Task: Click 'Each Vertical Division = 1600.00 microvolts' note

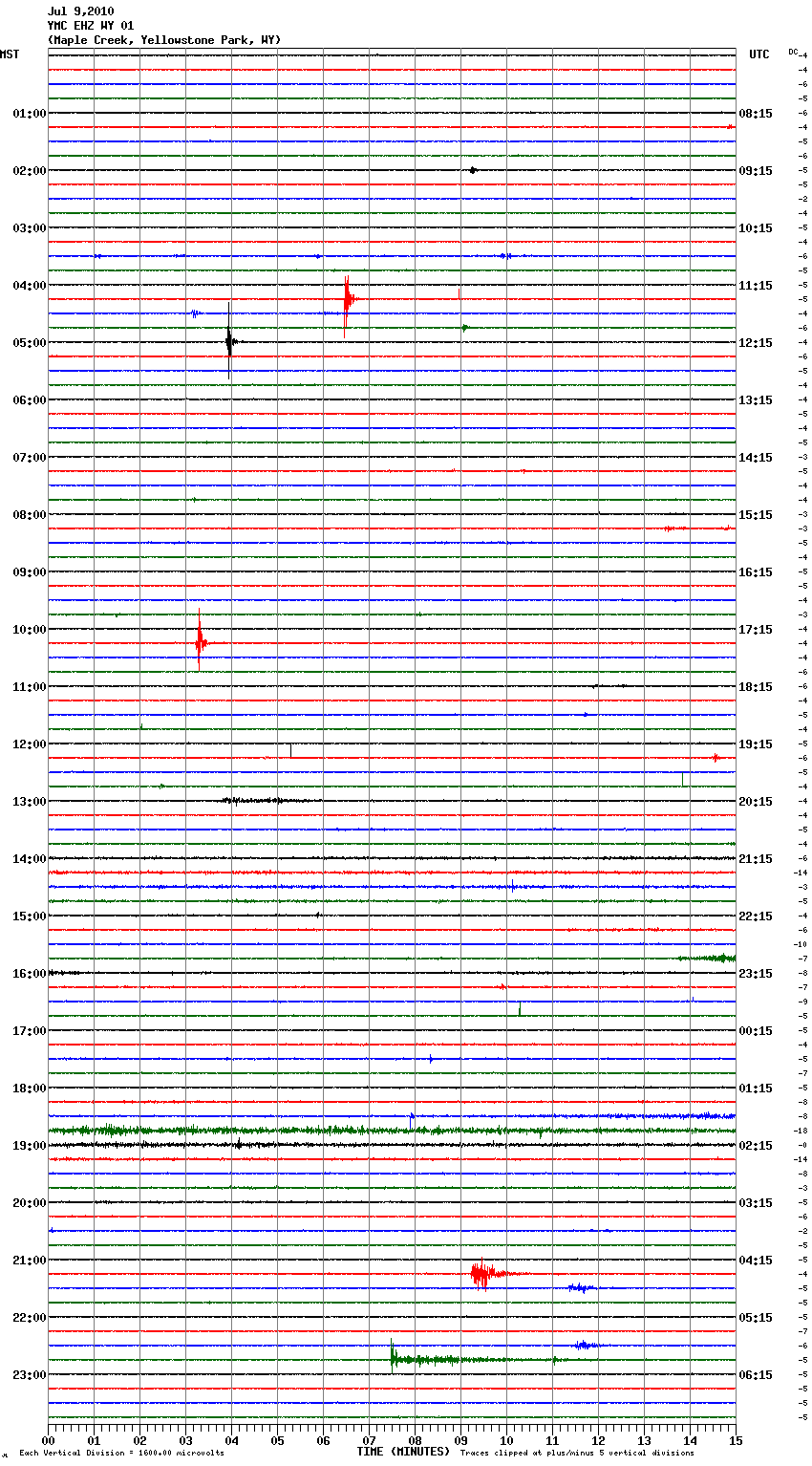Action: tap(121, 1454)
